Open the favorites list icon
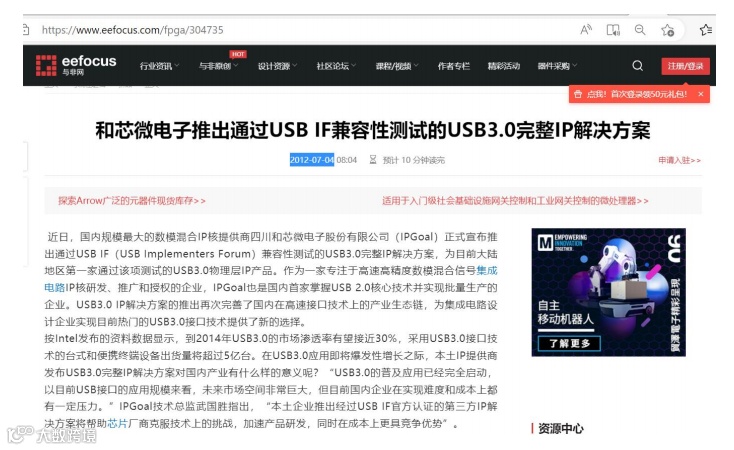This screenshot has width=734, height=450. (x=706, y=30)
